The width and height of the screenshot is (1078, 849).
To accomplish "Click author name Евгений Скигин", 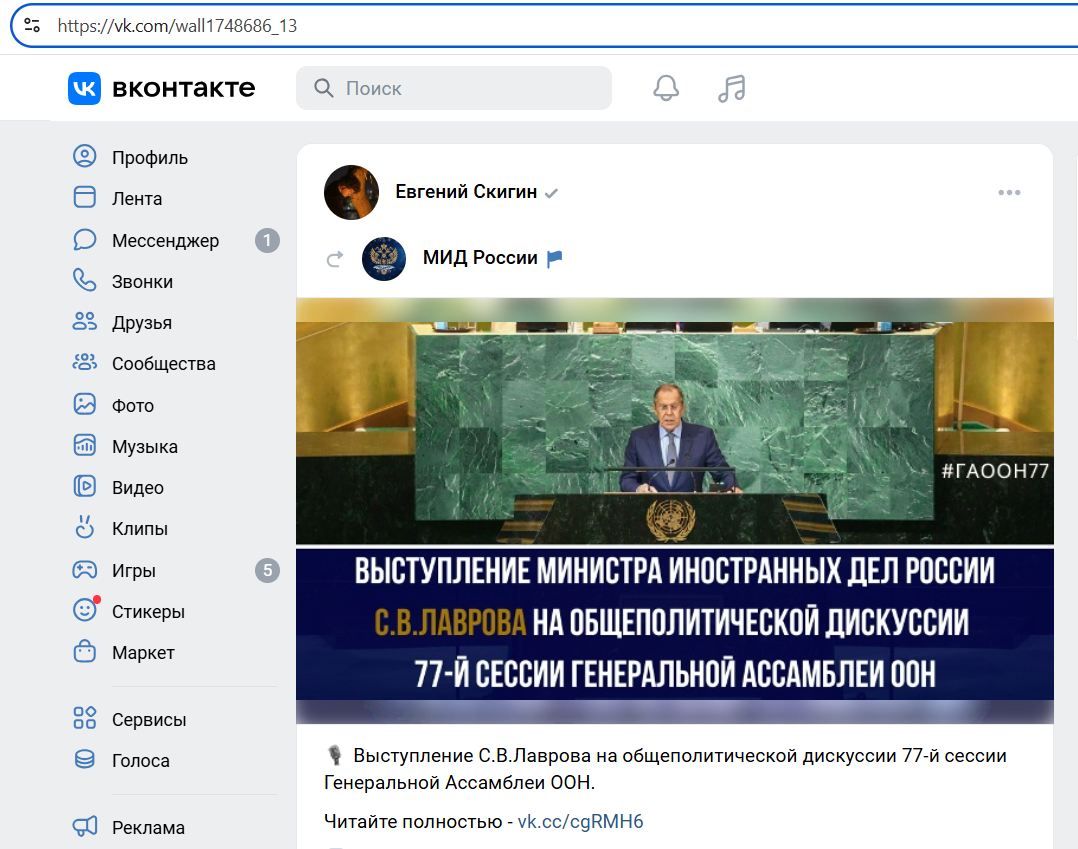I will point(466,192).
